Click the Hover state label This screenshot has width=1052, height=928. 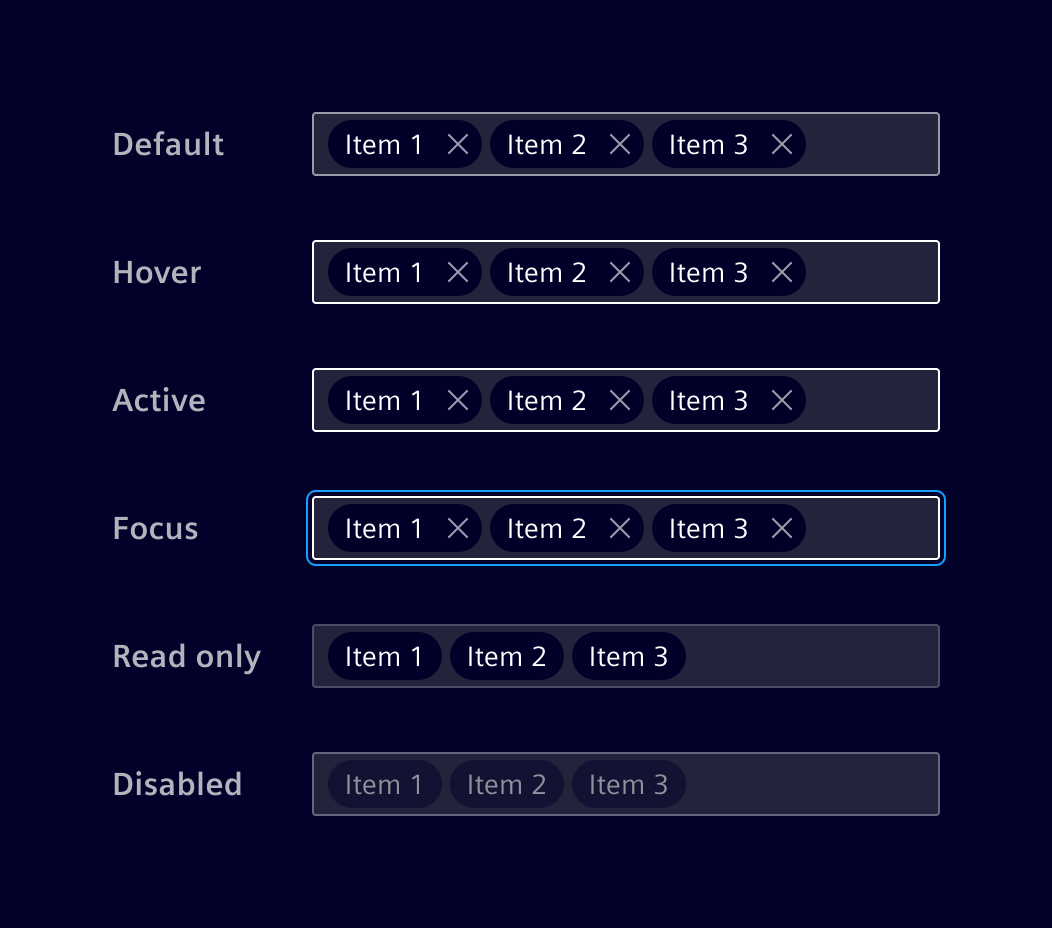pyautogui.click(x=156, y=272)
